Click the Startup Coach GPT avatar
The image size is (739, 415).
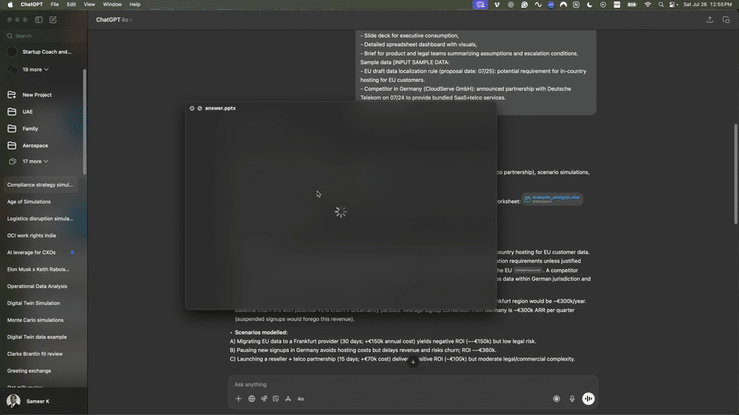[x=12, y=52]
